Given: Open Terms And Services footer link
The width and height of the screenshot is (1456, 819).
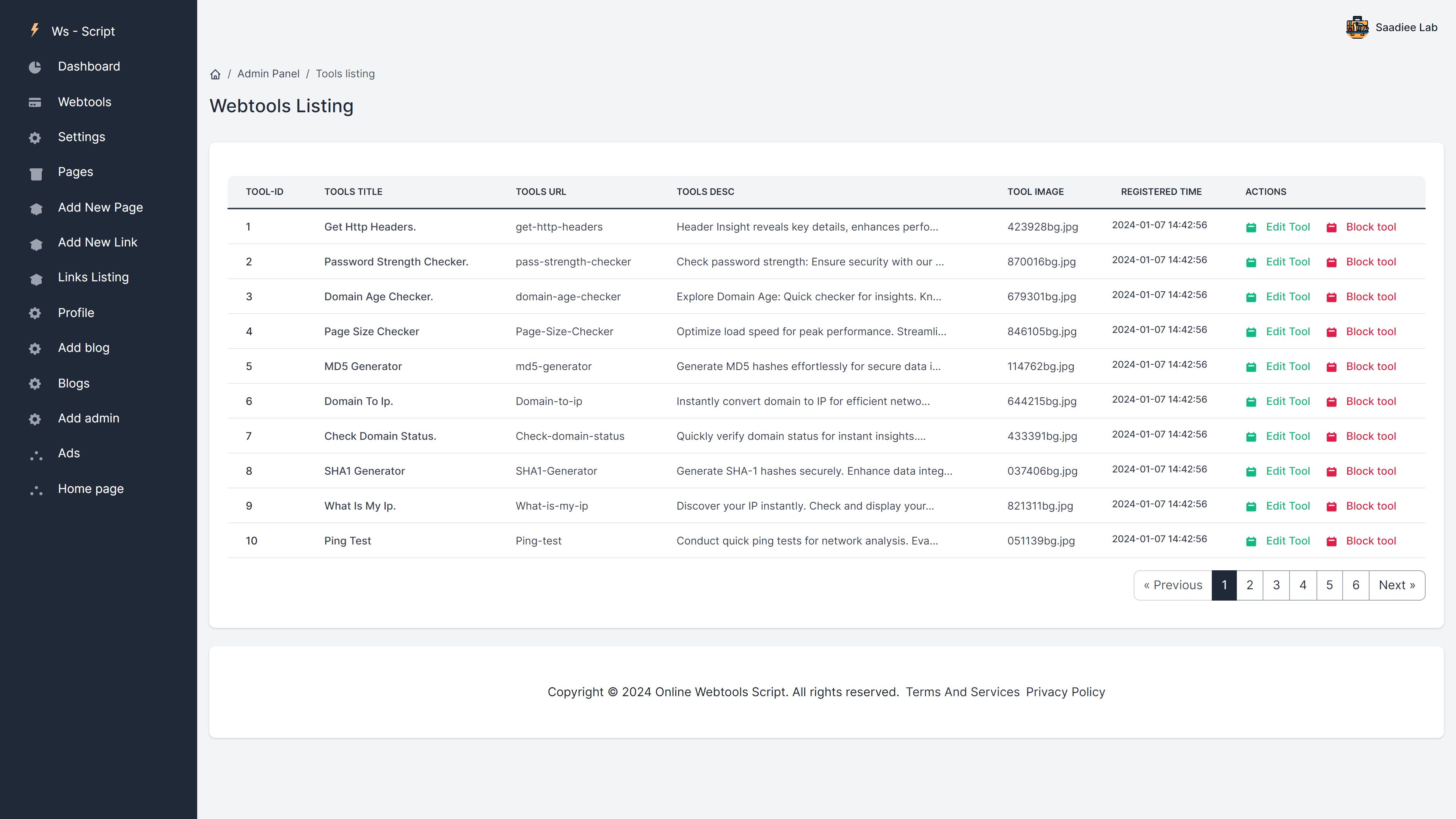Looking at the screenshot, I should (x=963, y=692).
